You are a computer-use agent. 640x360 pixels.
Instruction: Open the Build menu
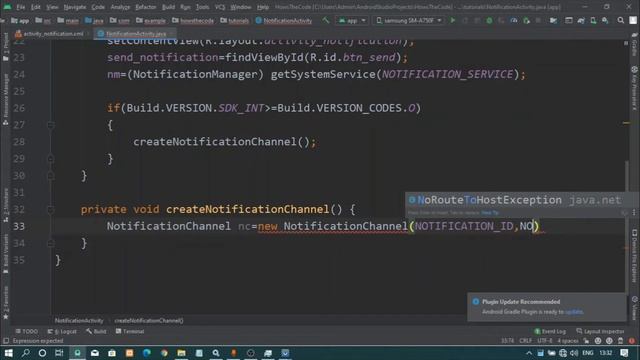168,7
